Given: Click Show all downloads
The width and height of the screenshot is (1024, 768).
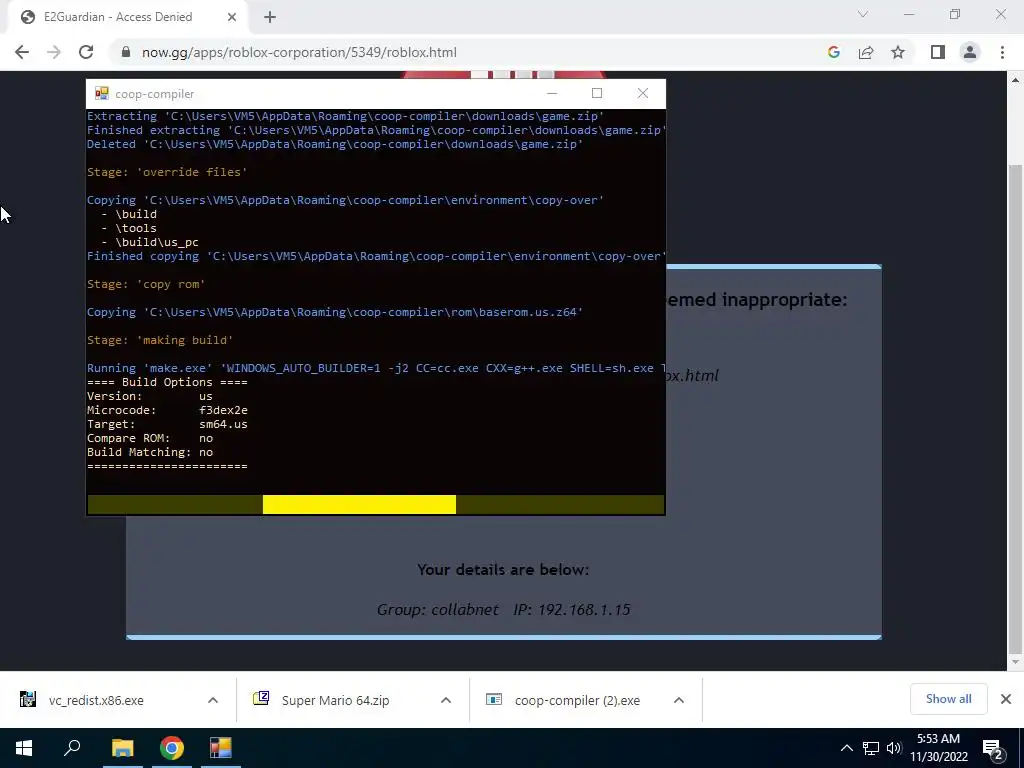Looking at the screenshot, I should [948, 699].
